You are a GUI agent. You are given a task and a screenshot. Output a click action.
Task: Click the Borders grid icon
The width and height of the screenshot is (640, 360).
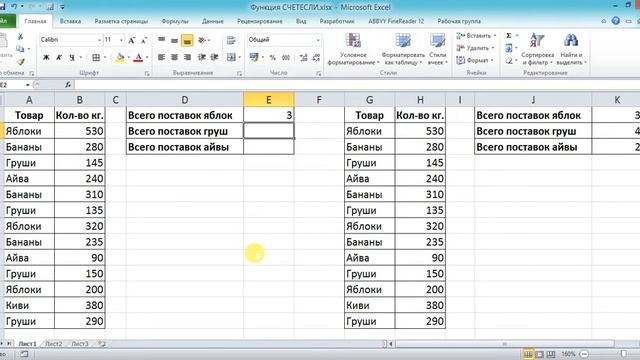point(96,58)
